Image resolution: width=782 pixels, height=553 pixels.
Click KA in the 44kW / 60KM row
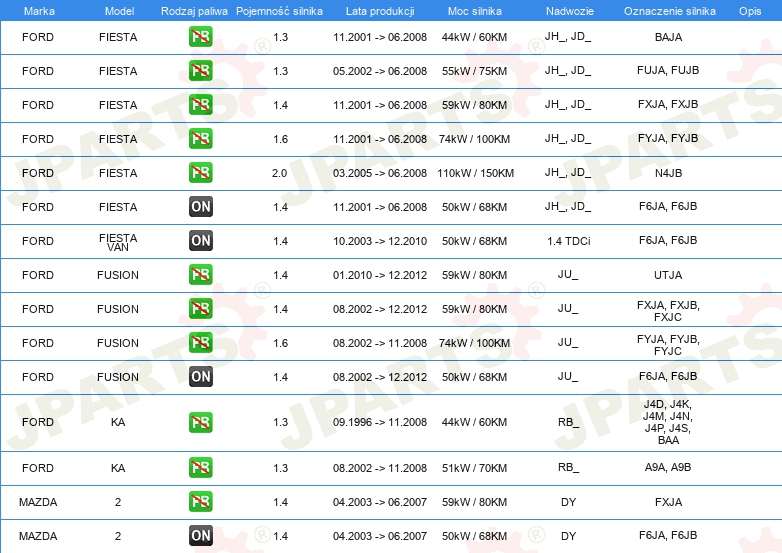[x=118, y=422]
